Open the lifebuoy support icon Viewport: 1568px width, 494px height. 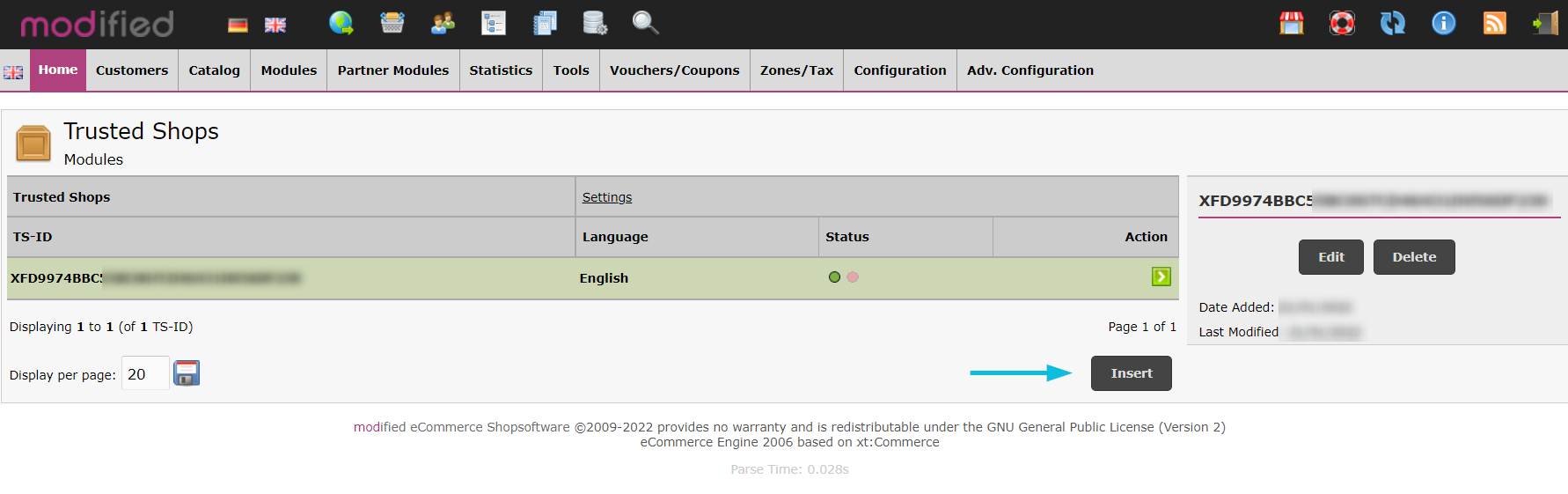point(1342,23)
